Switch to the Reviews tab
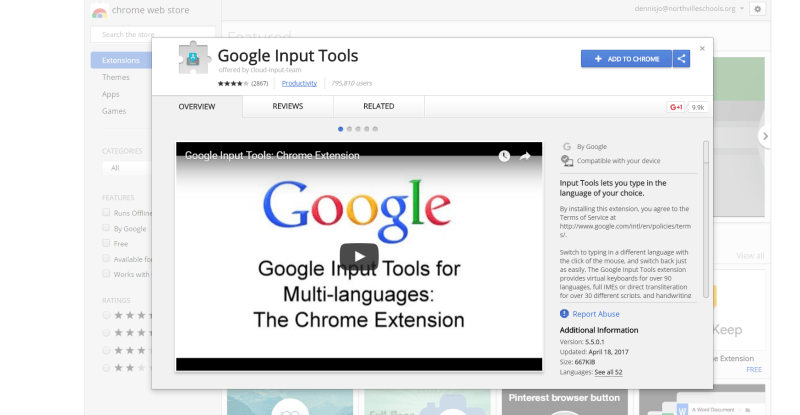The image size is (800, 415). pyautogui.click(x=288, y=106)
